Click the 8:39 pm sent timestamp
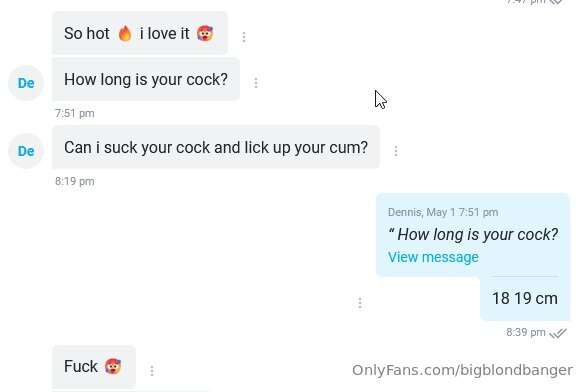 525,332
